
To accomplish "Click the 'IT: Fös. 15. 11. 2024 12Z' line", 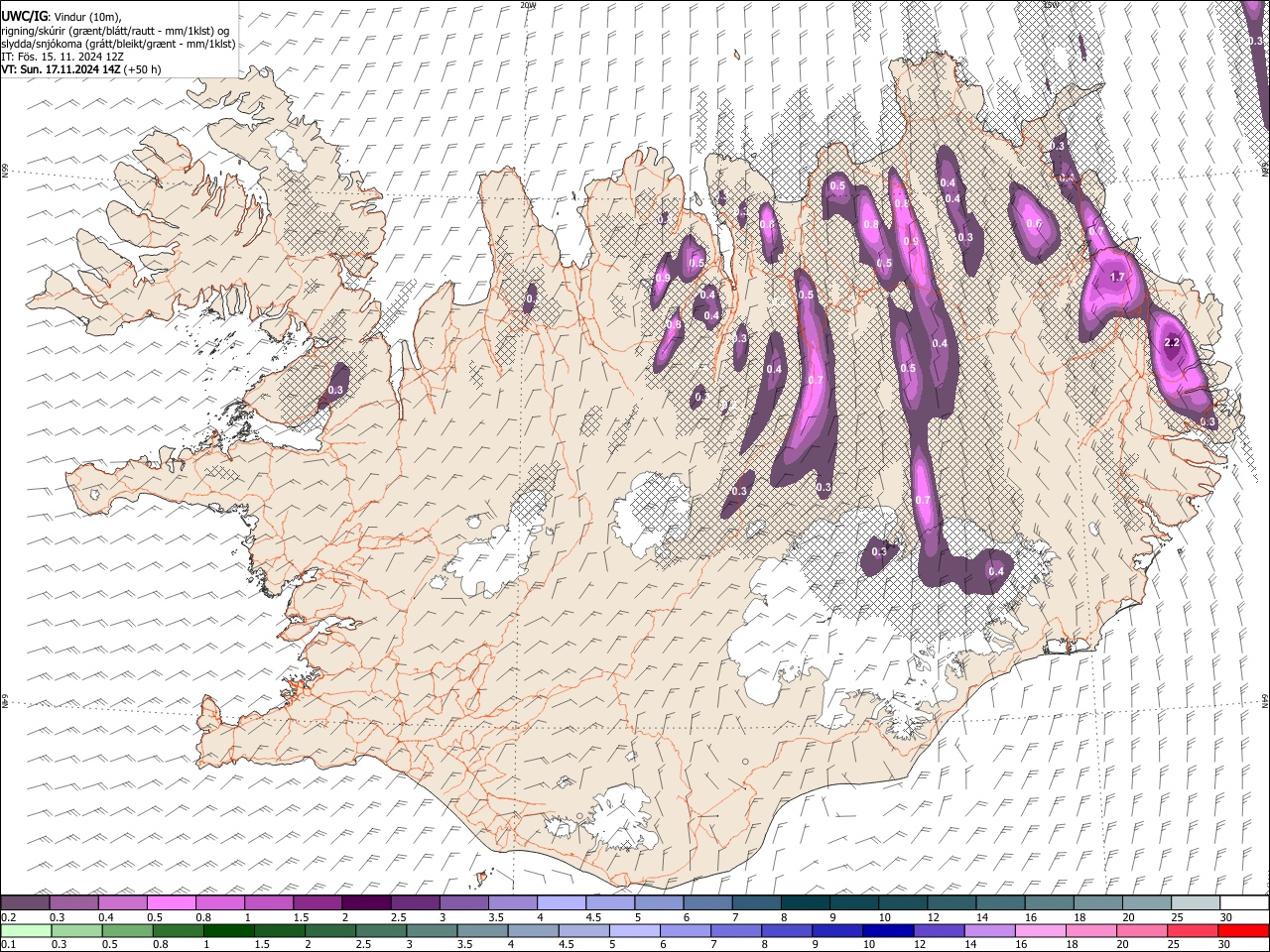I will point(62,57).
